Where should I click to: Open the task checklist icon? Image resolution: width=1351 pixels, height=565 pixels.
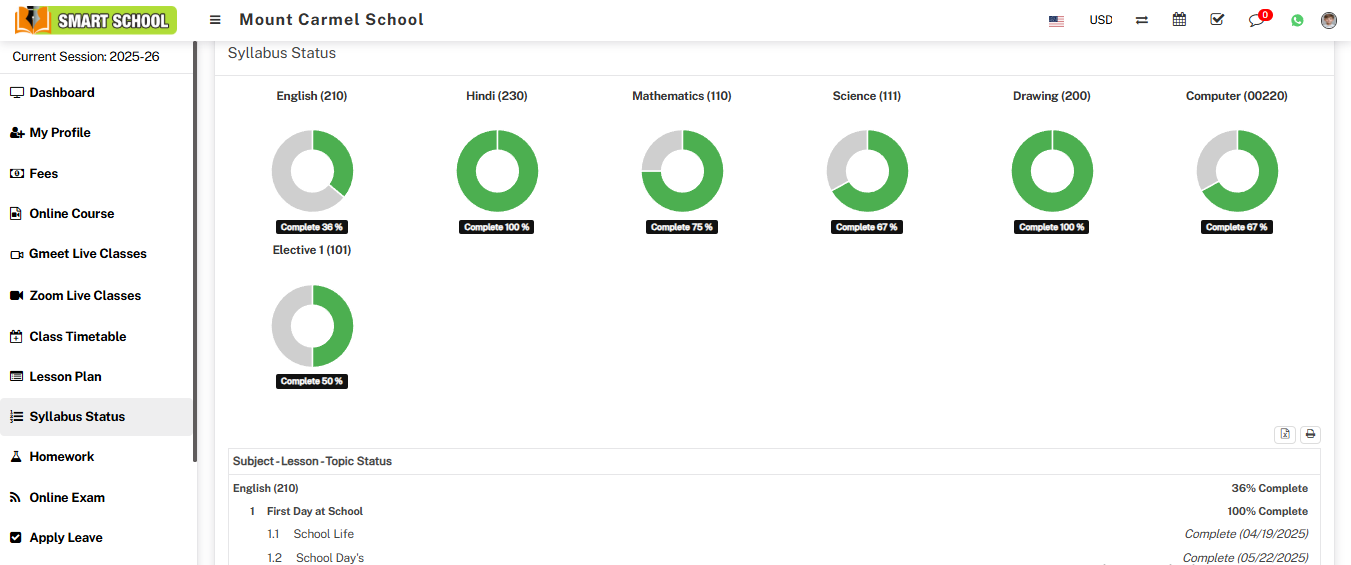point(1217,20)
